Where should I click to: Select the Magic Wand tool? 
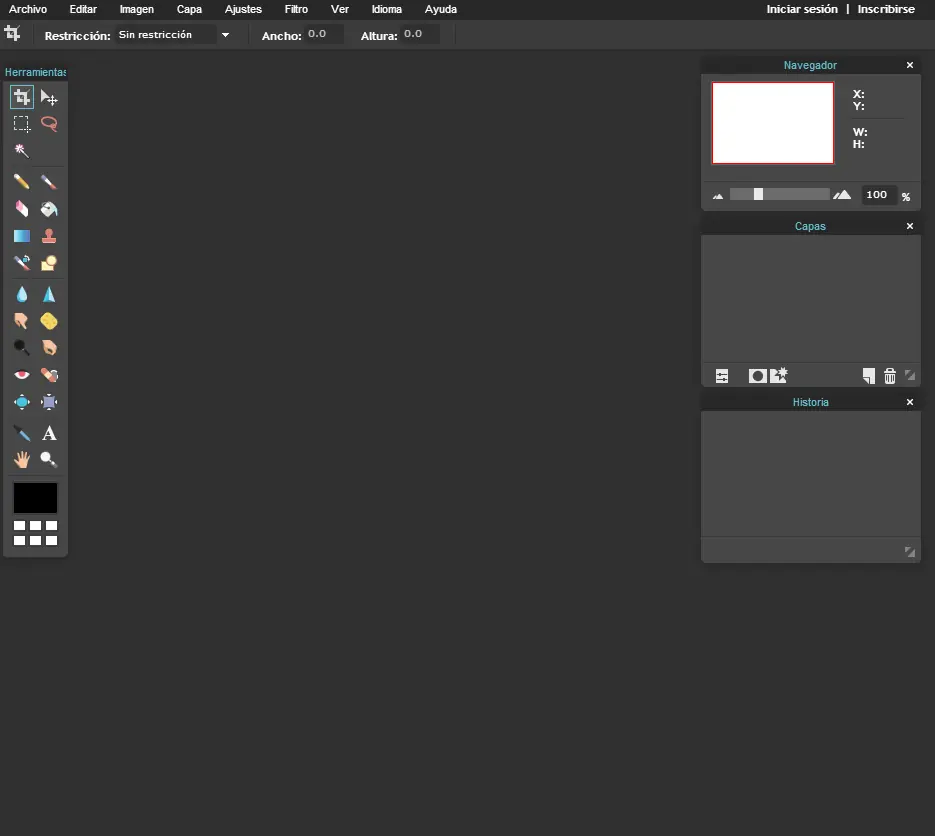[21, 151]
